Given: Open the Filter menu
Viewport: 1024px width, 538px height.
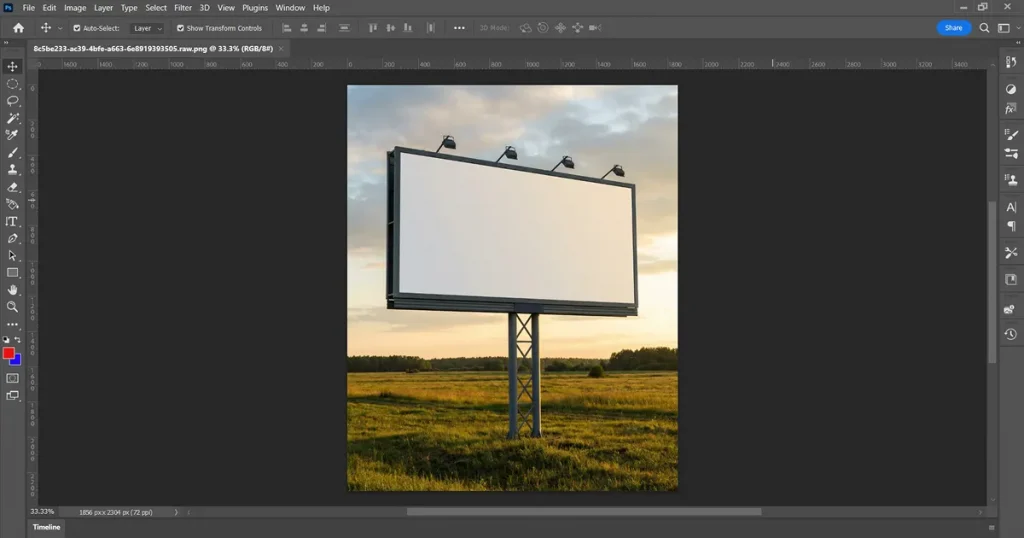Looking at the screenshot, I should click(183, 8).
